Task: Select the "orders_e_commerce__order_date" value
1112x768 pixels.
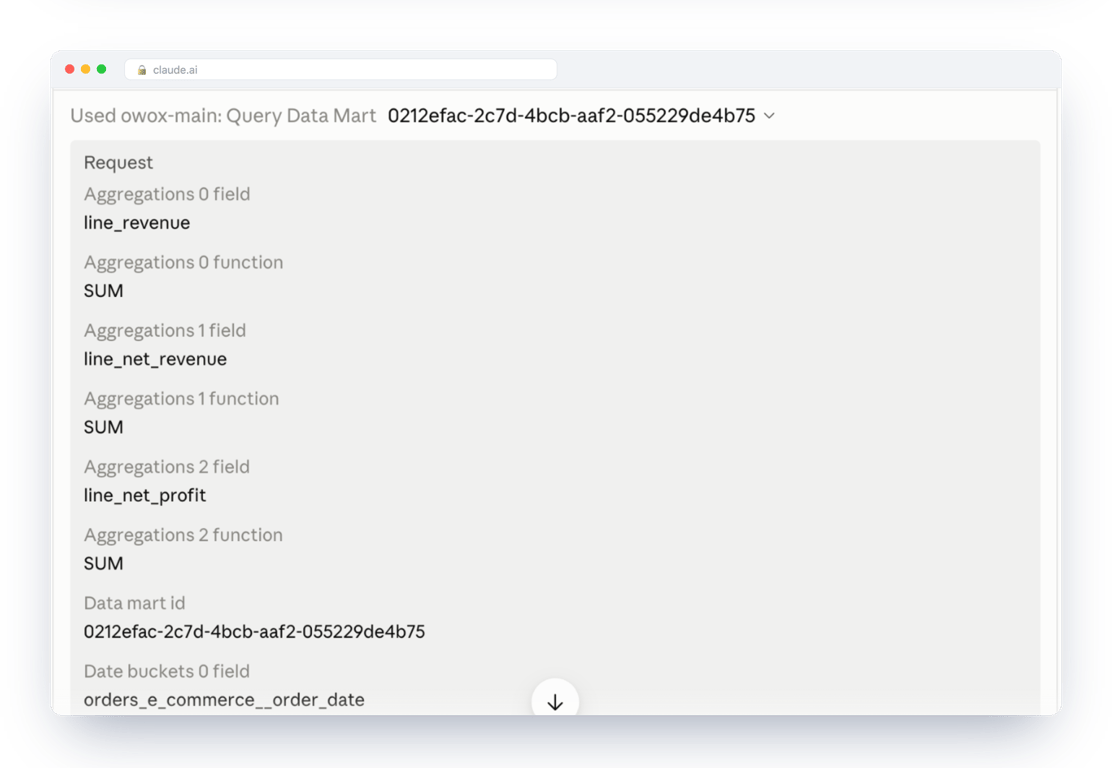Action: pyautogui.click(x=224, y=700)
